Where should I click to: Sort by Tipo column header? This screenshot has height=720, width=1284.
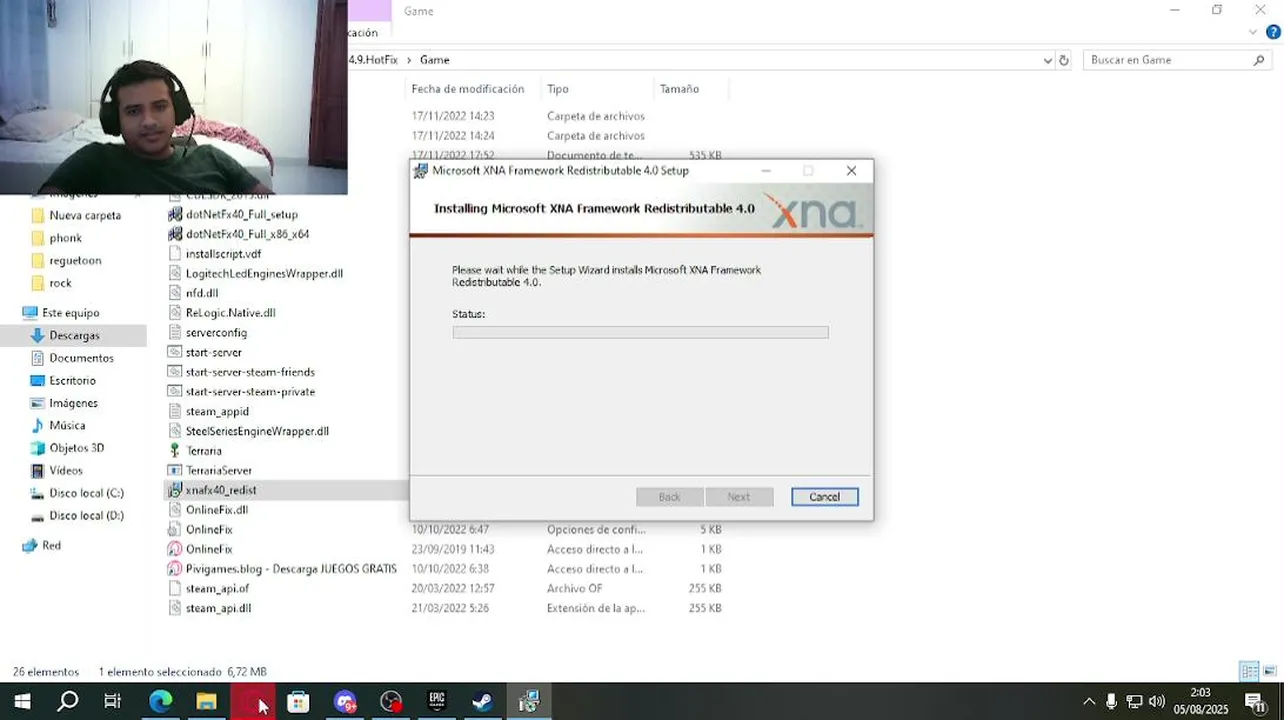[x=558, y=89]
